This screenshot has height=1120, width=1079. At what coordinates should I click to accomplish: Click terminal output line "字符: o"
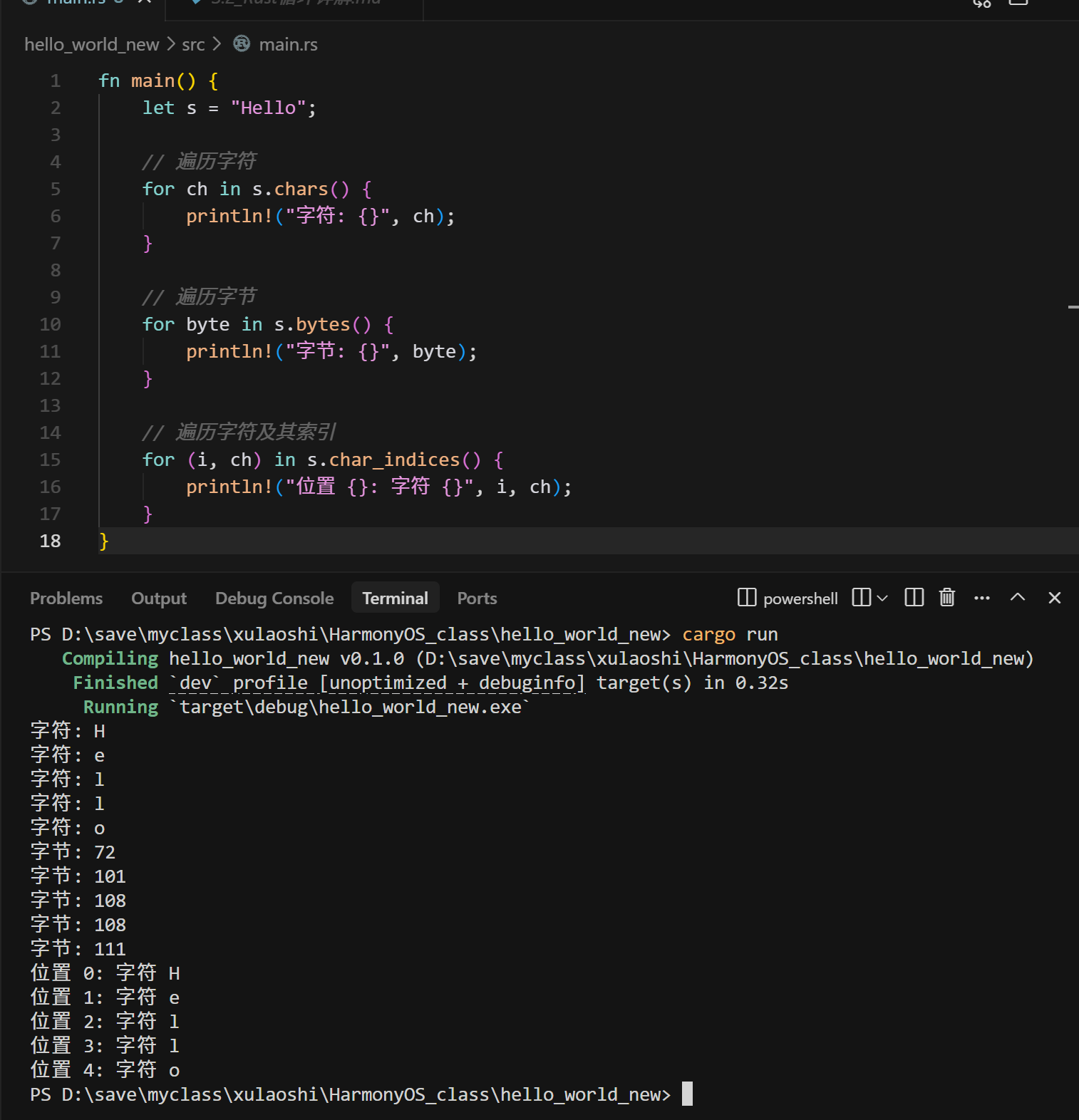pos(68,829)
